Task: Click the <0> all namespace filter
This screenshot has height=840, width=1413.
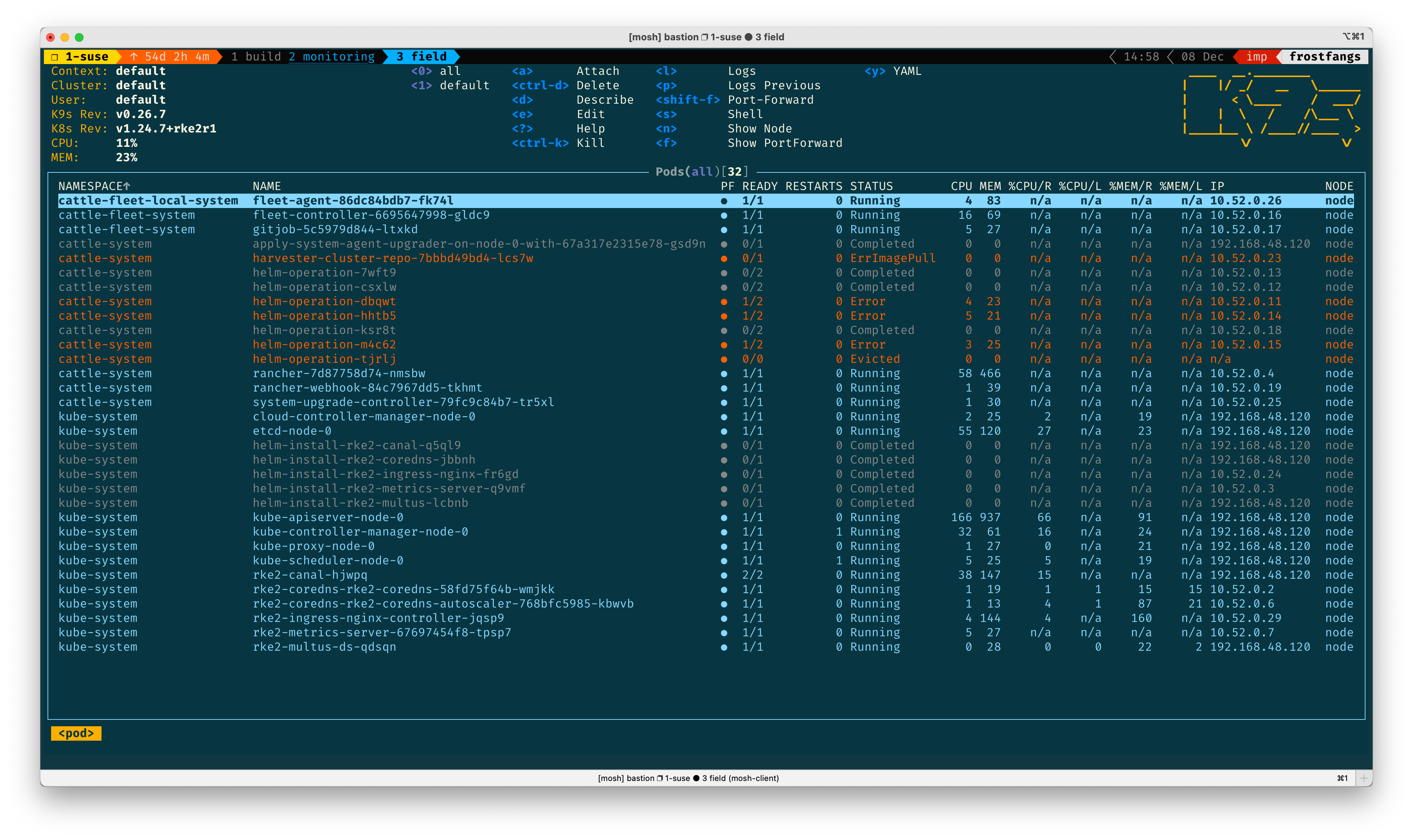Action: tap(436, 71)
